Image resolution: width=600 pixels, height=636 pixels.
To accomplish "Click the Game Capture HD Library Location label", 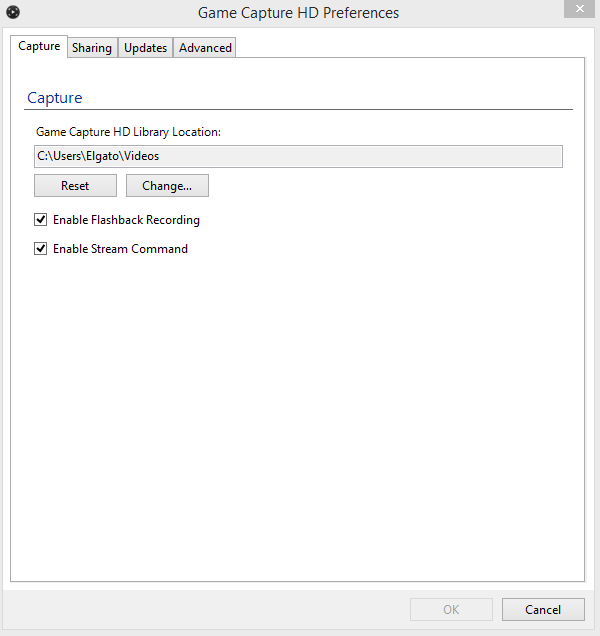I will tap(128, 132).
